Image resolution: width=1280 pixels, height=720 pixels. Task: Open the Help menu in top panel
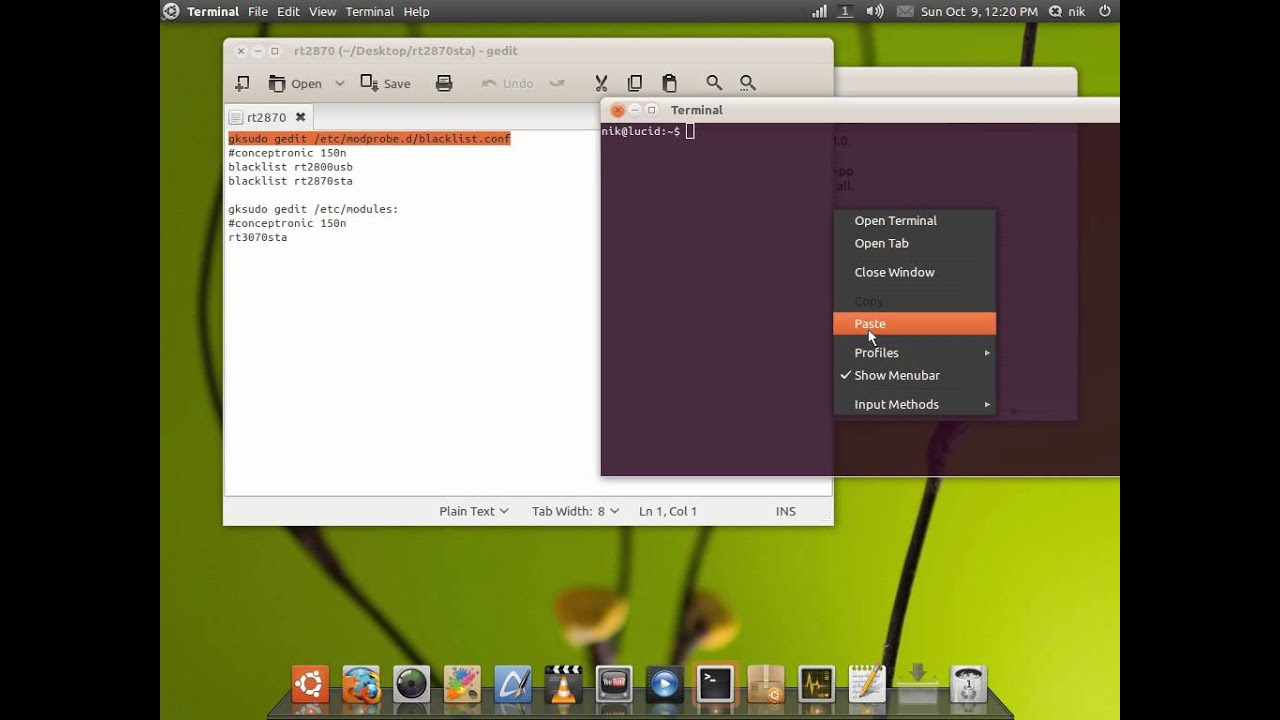[x=416, y=12]
